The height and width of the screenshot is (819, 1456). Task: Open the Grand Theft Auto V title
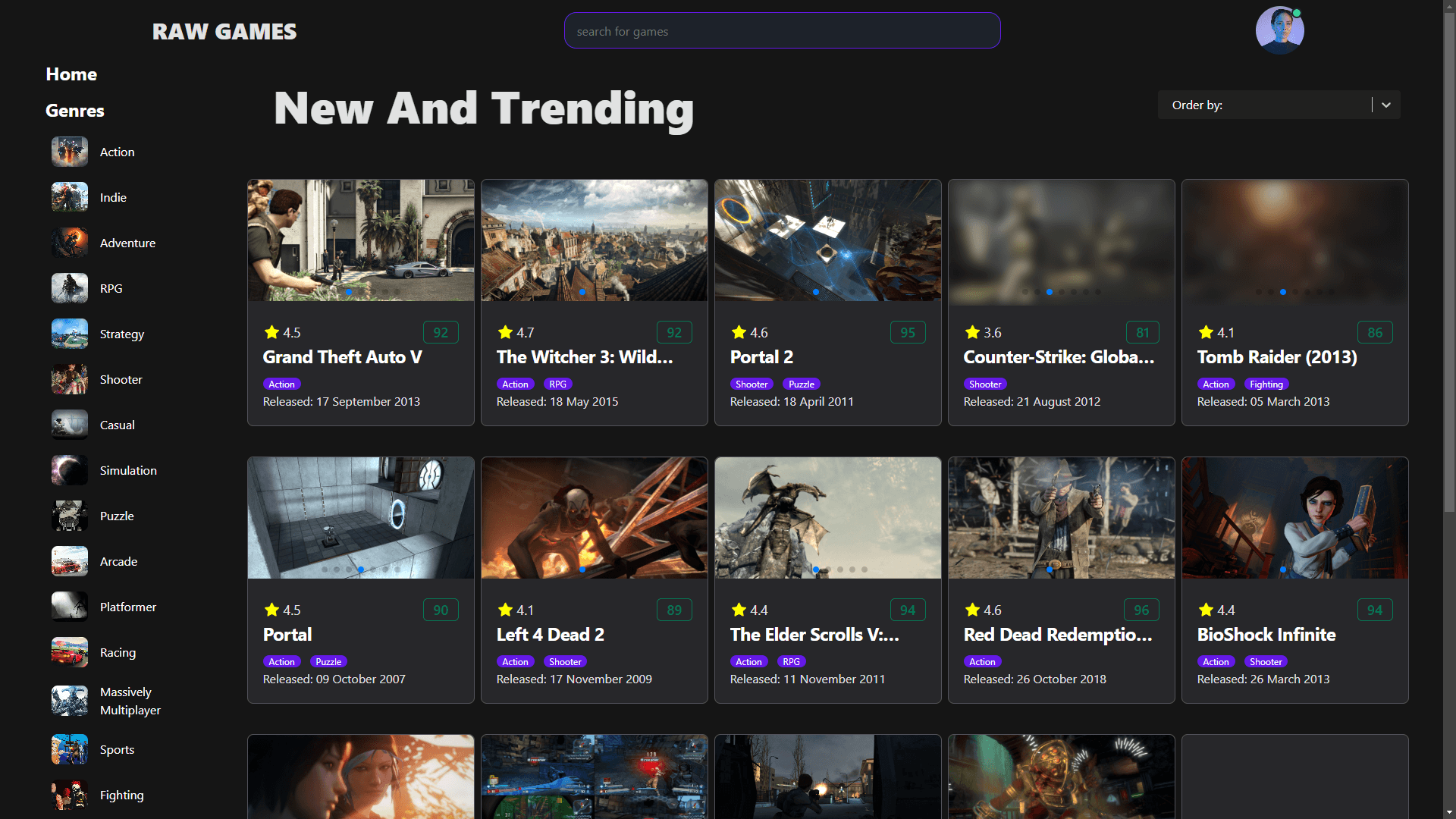tap(342, 357)
